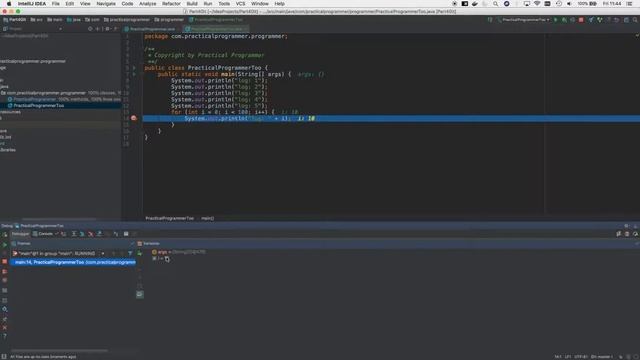The width and height of the screenshot is (640, 360).
Task: Toggle breakpoint on line 14 gutter
Action: [133, 118]
